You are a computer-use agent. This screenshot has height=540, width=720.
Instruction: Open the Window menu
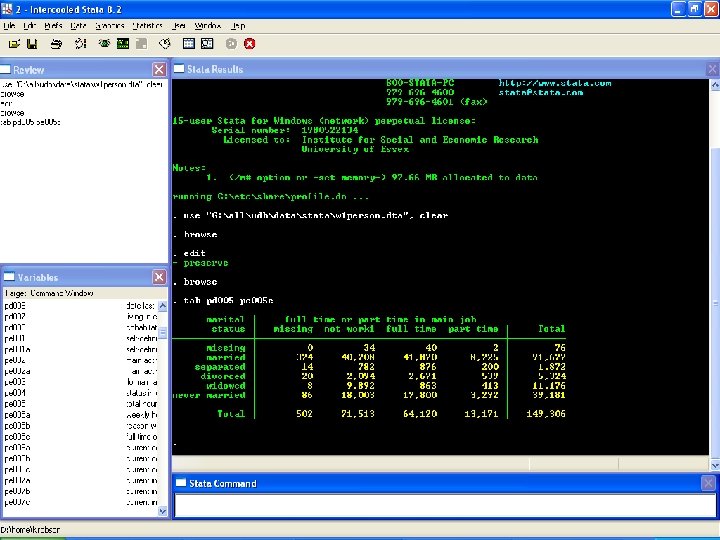click(x=208, y=26)
